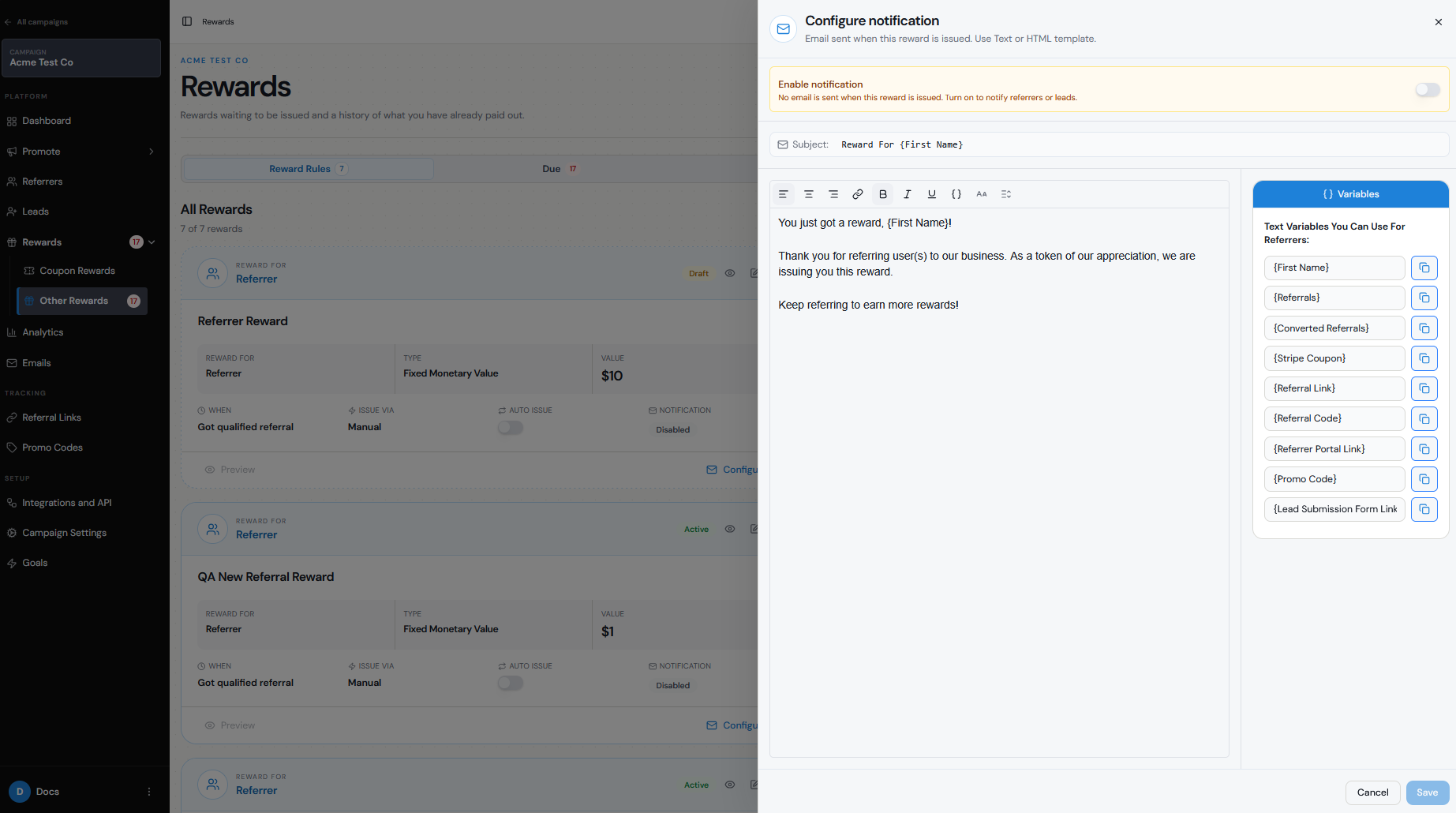The width and height of the screenshot is (1456, 813).
Task: Open the font size (AA) tool
Action: (x=982, y=194)
